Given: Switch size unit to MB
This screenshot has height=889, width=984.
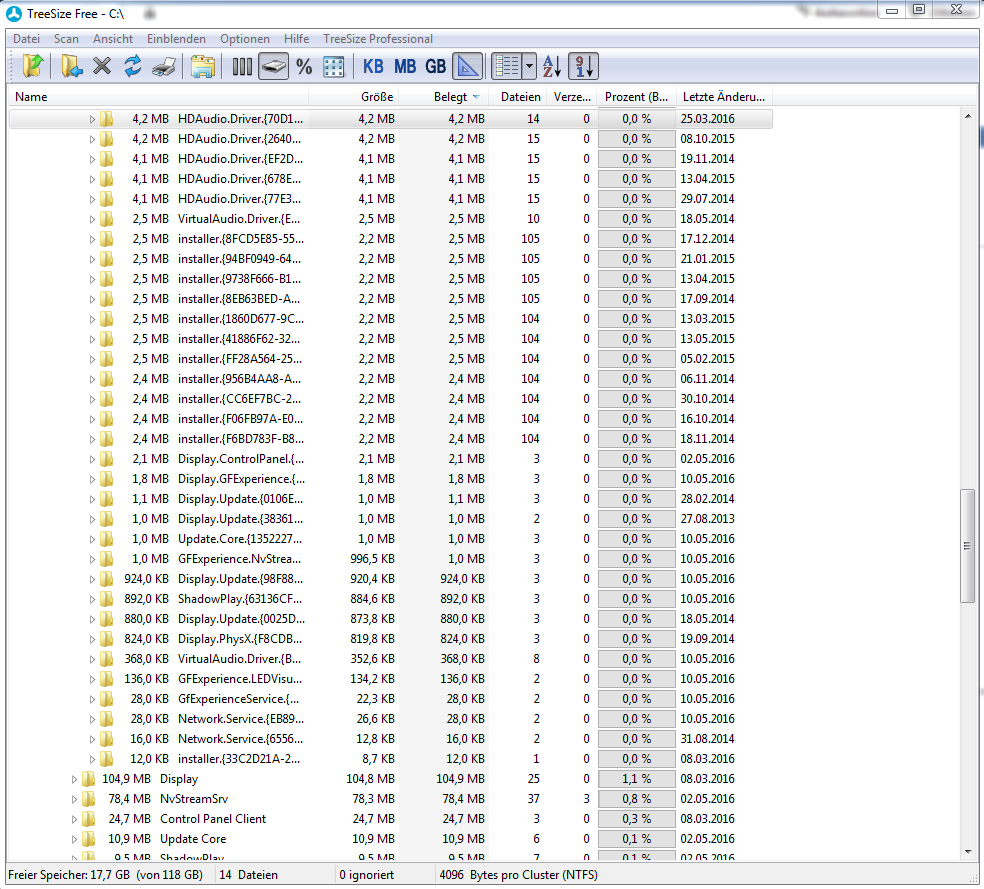Looking at the screenshot, I should [x=405, y=66].
